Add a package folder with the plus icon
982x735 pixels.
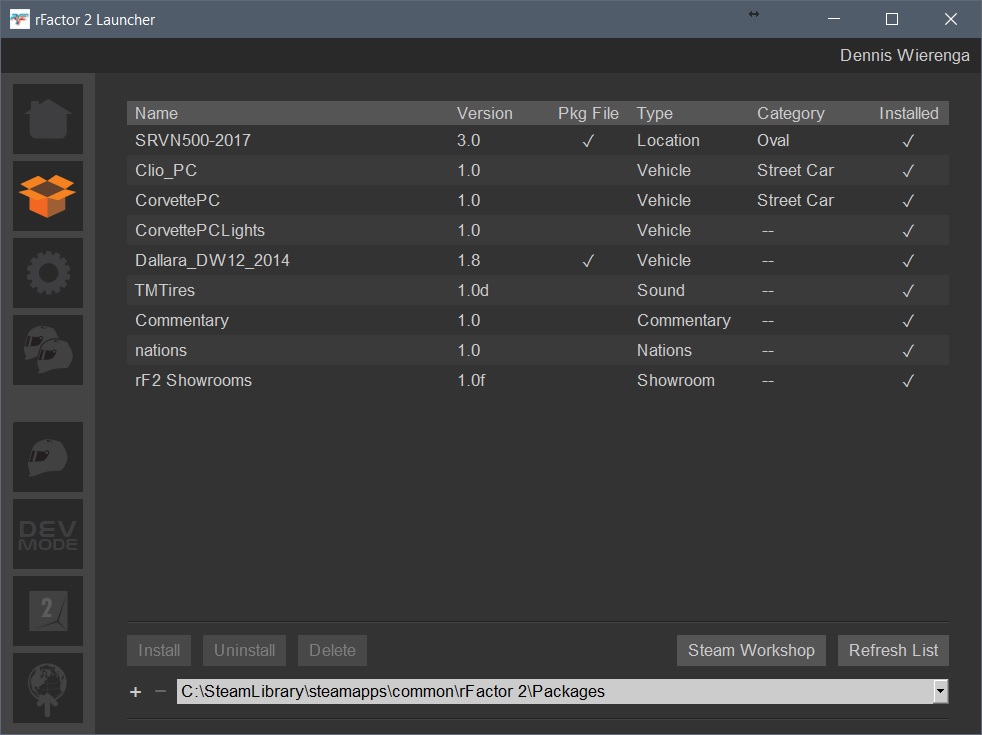[135, 692]
